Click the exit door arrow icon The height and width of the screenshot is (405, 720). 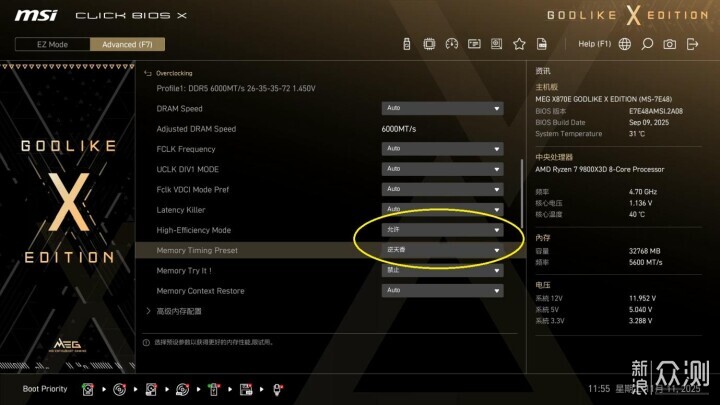[692, 44]
